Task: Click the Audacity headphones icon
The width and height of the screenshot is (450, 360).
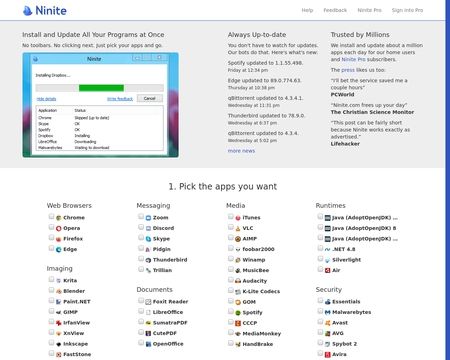Action: point(238,281)
